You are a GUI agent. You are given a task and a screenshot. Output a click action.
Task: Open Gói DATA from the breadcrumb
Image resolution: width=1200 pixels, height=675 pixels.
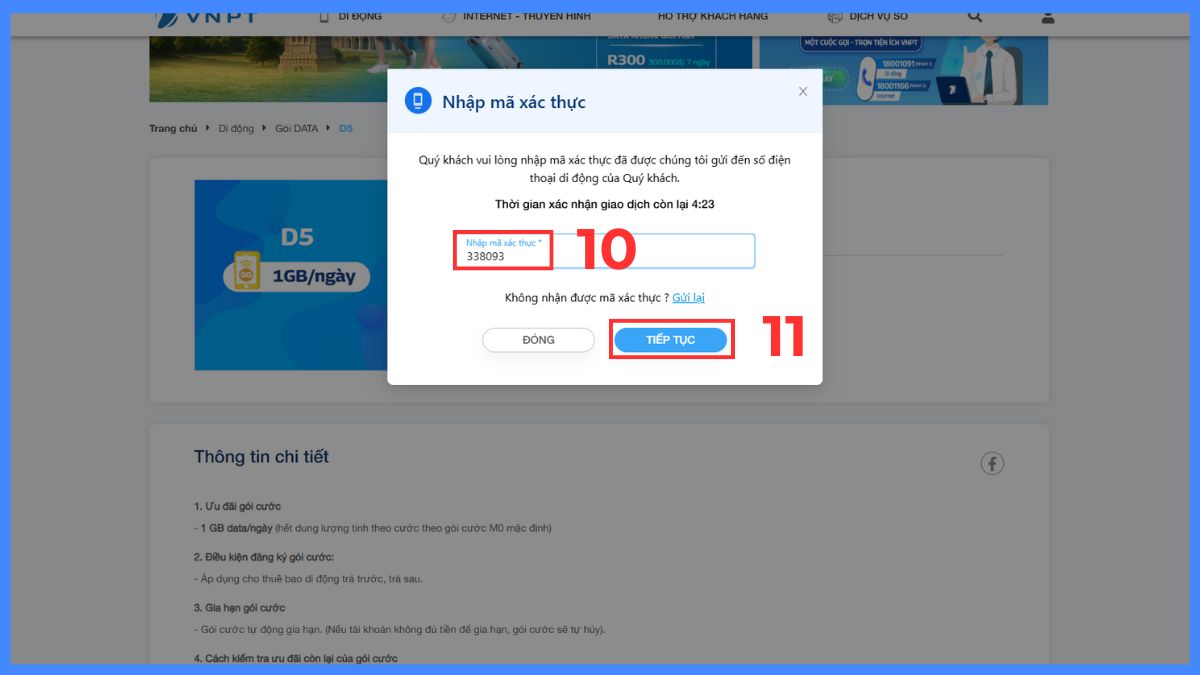pyautogui.click(x=296, y=128)
